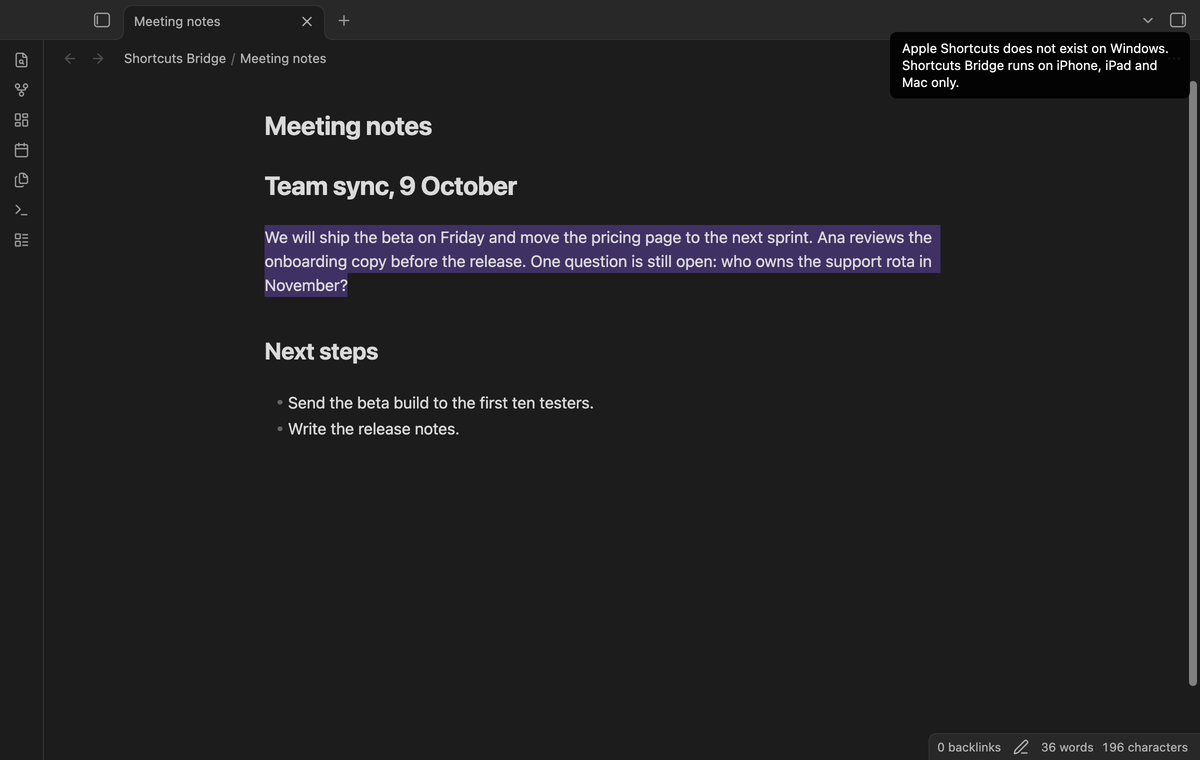Click the 'Team sync, 9 October' heading
The image size is (1200, 760).
point(390,186)
